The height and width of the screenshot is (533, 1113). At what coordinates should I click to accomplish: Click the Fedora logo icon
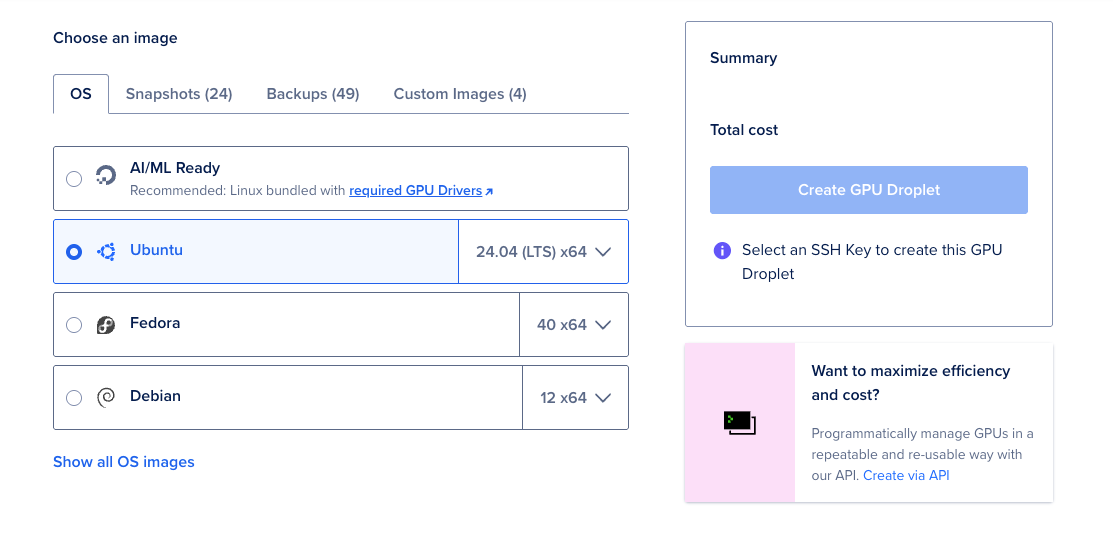106,325
